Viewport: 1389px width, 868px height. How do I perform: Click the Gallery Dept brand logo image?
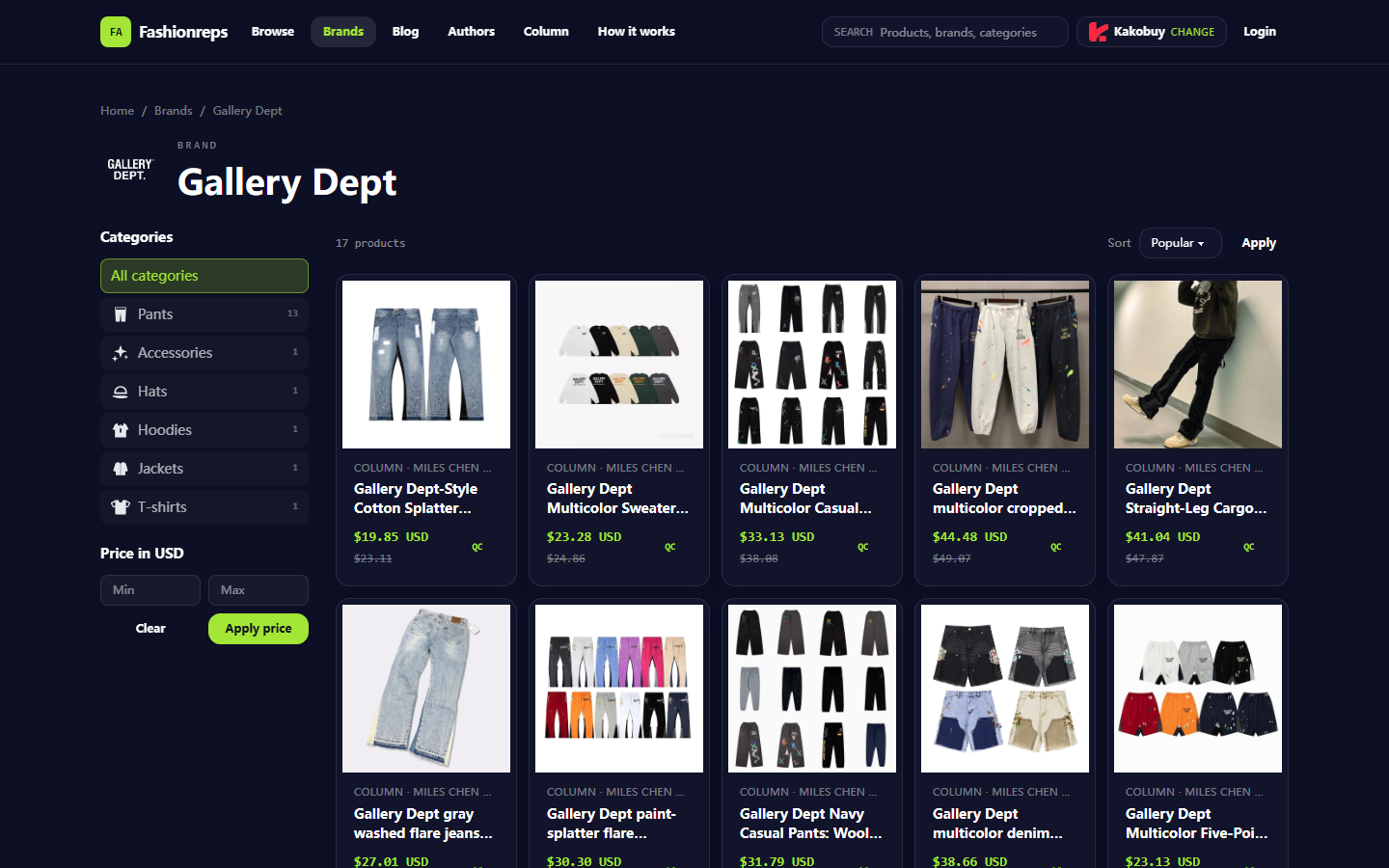pyautogui.click(x=130, y=170)
